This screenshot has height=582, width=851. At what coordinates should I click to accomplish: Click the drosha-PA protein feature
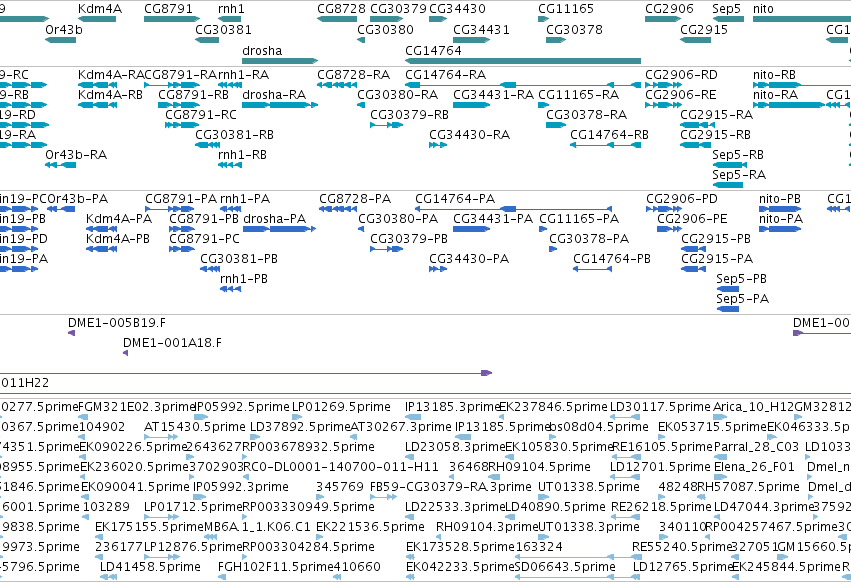(x=280, y=229)
